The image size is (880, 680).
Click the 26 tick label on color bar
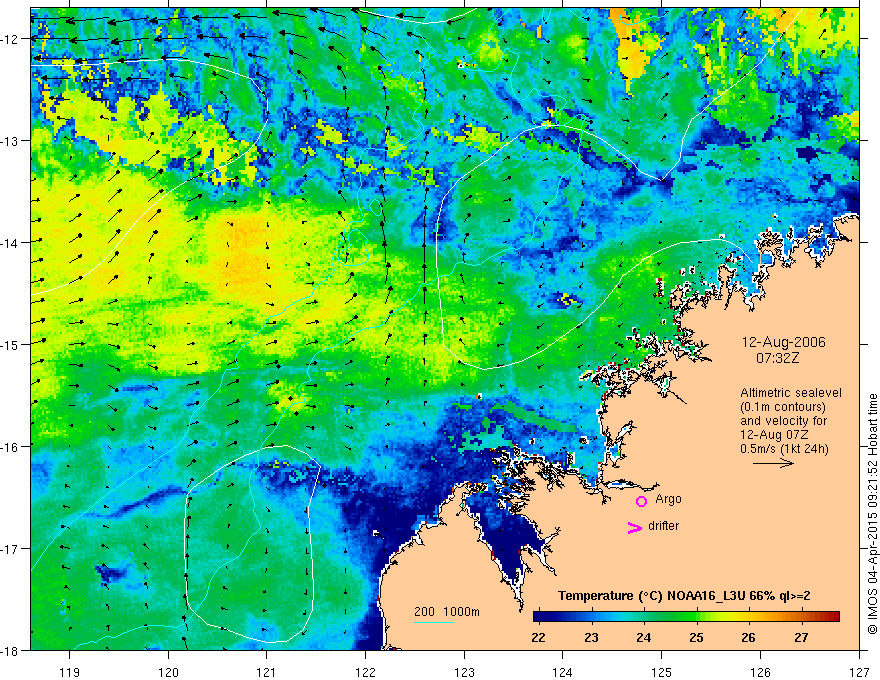coord(748,637)
